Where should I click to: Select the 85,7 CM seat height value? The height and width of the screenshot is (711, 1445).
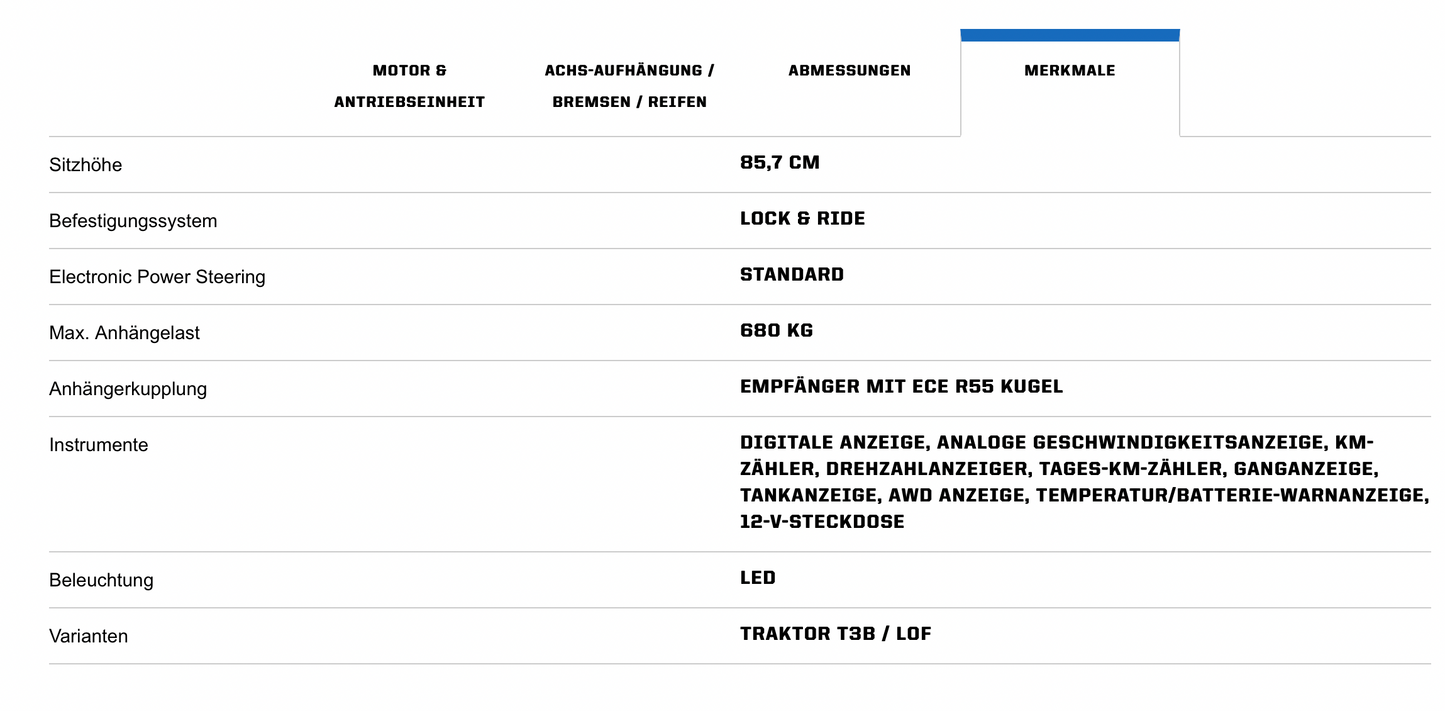(780, 162)
